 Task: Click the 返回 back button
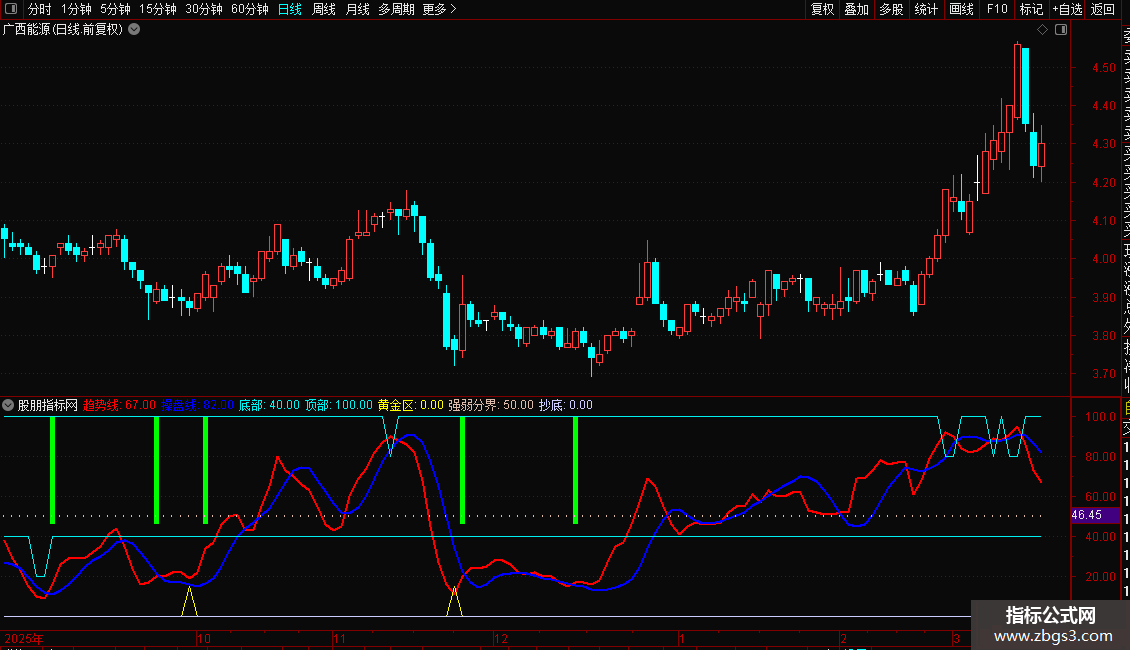(1103, 9)
